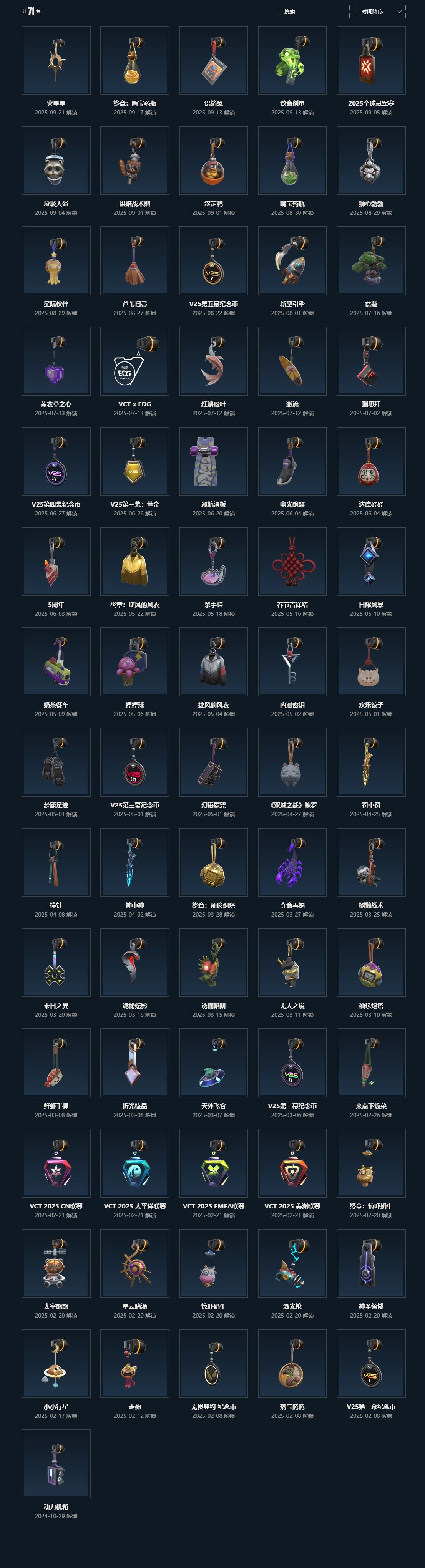Pick the bonsai tree 盆栽 buddy
425x1568 pixels.
[371, 260]
